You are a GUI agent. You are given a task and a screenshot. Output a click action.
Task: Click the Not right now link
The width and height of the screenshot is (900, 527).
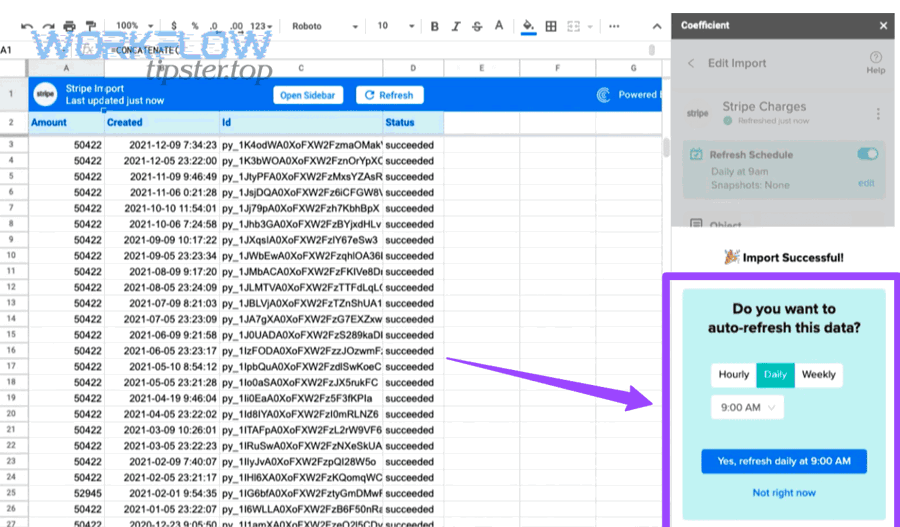click(783, 493)
